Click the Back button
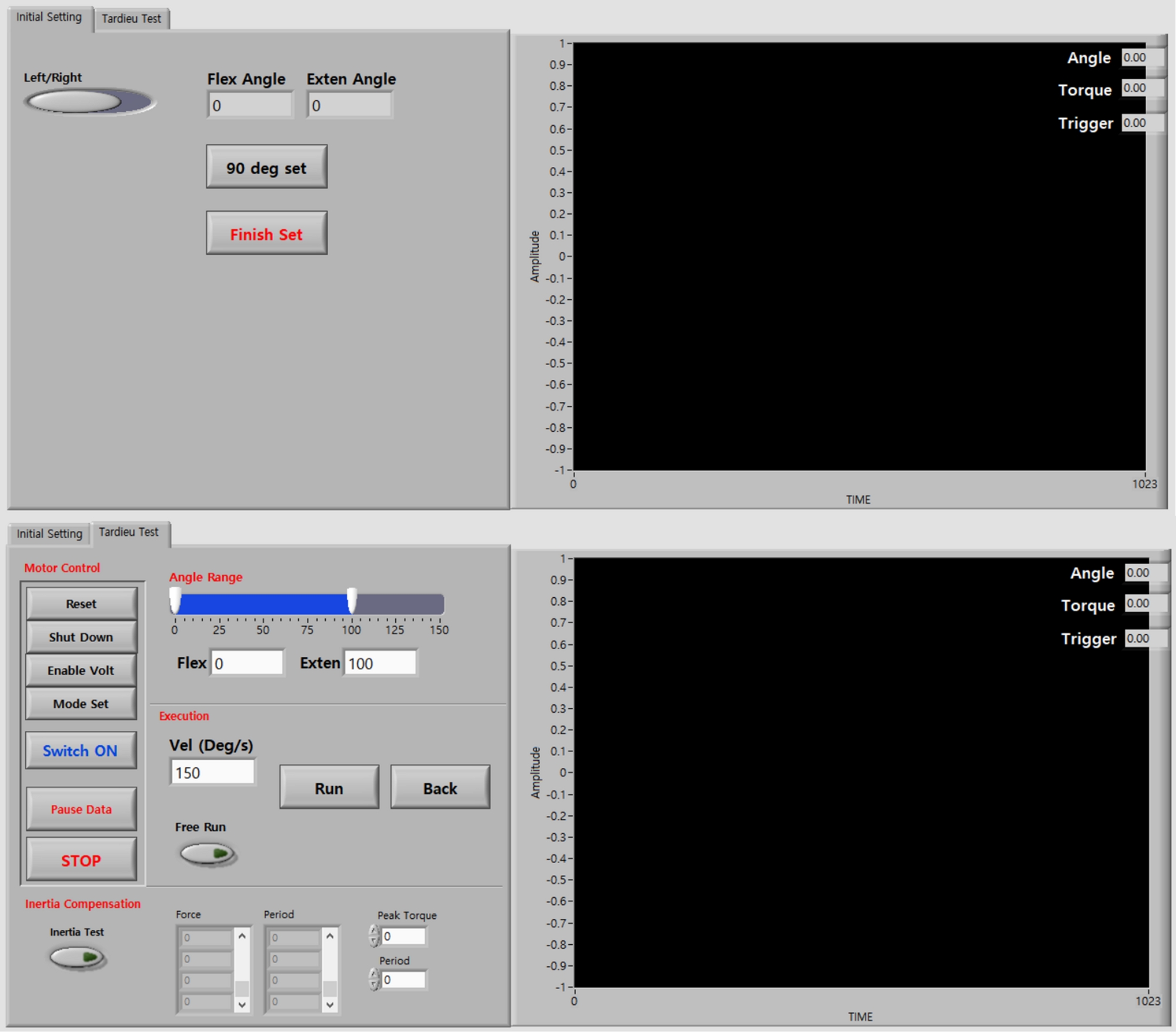Screen dimensions: 1176x1033 click(x=440, y=788)
